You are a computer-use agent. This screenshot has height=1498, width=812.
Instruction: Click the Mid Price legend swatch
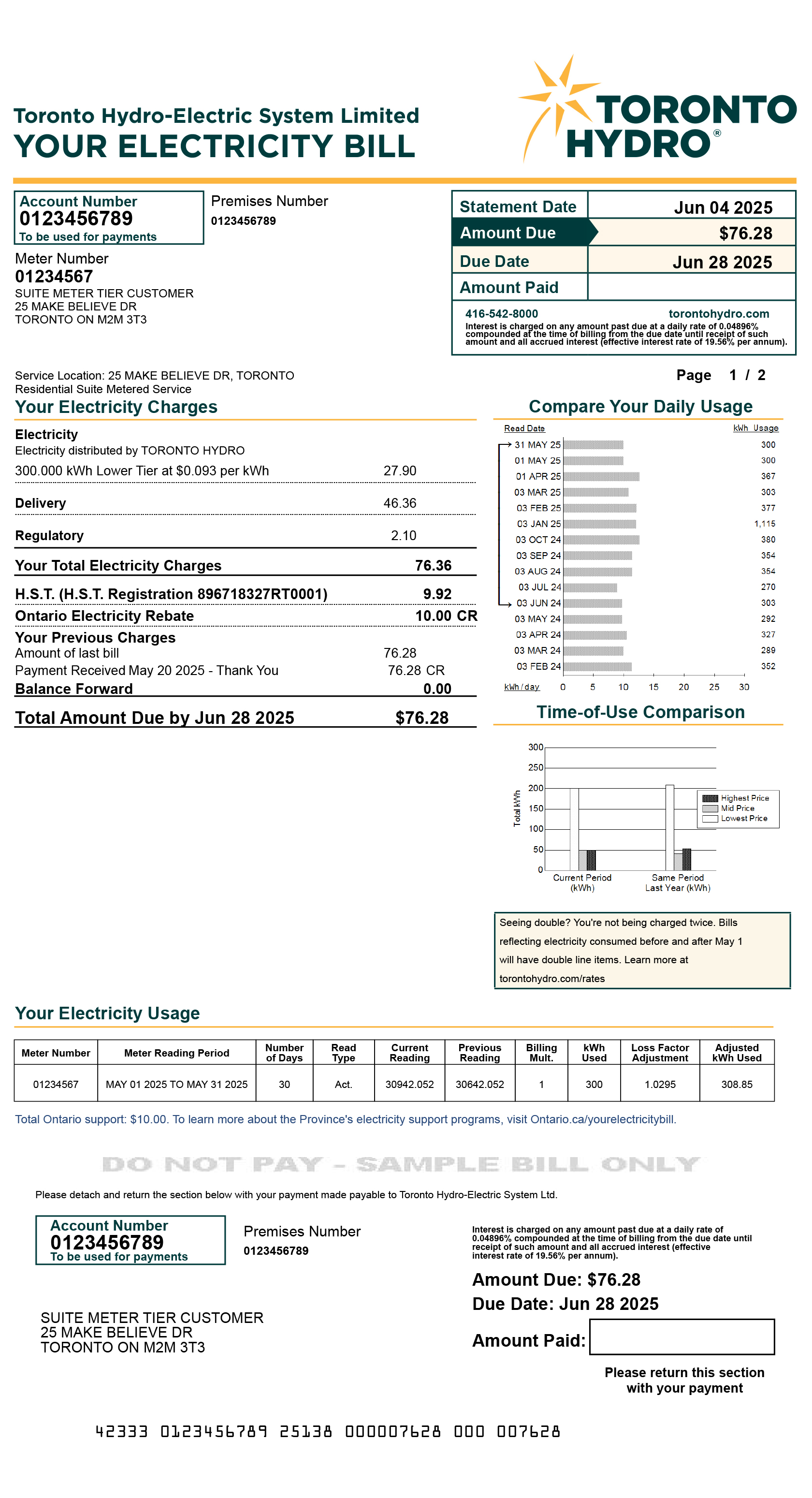point(710,808)
